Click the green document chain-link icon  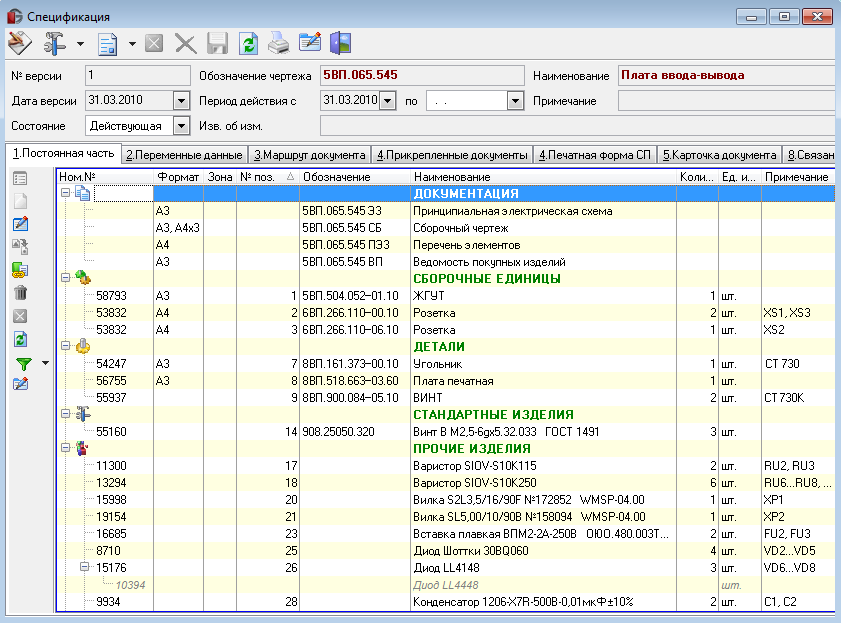pyautogui.click(x=20, y=270)
